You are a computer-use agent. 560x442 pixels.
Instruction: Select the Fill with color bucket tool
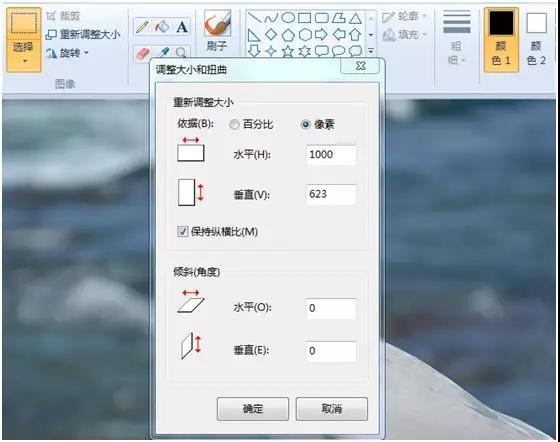click(162, 27)
